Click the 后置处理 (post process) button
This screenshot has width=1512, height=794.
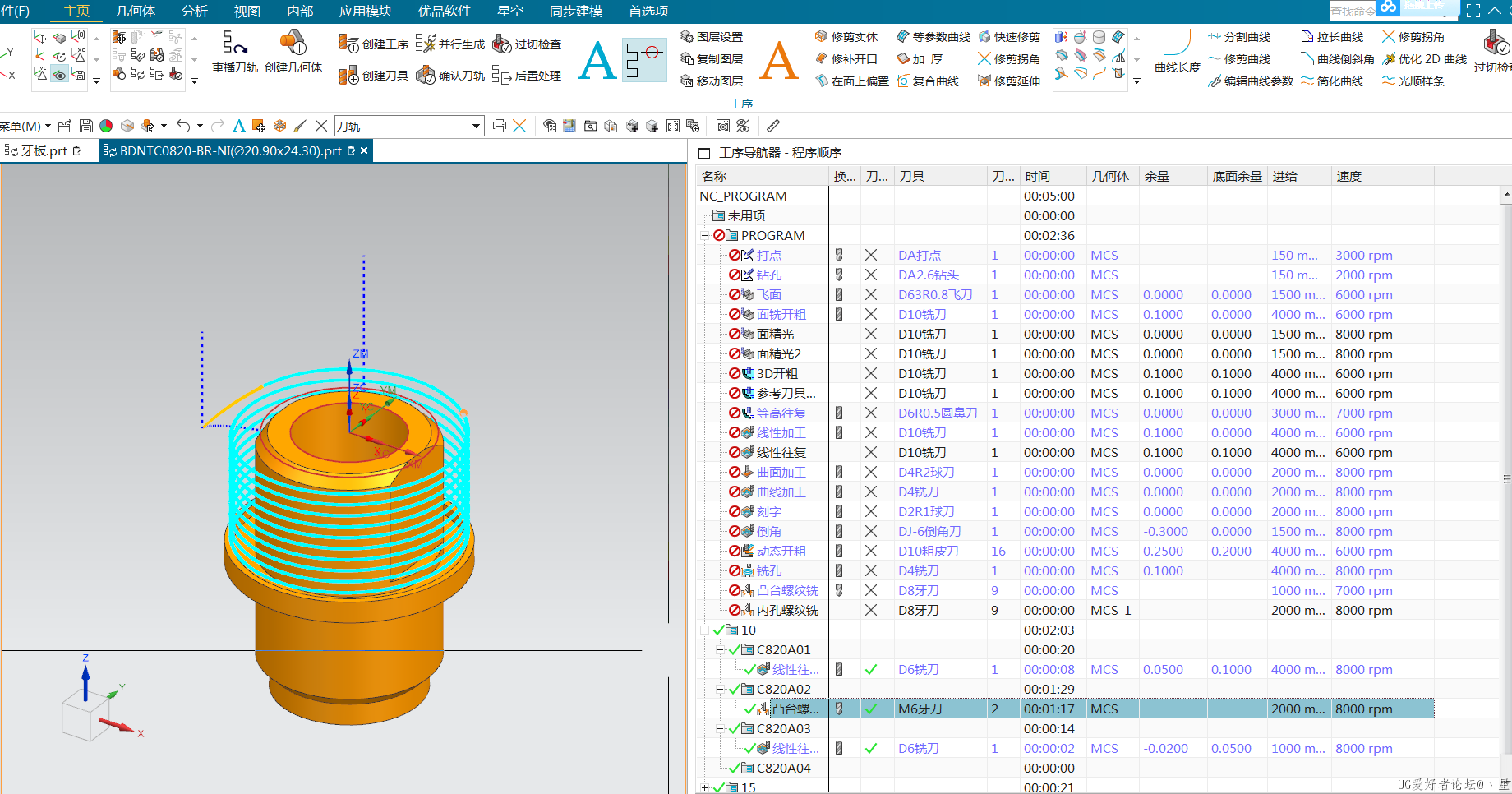527,76
